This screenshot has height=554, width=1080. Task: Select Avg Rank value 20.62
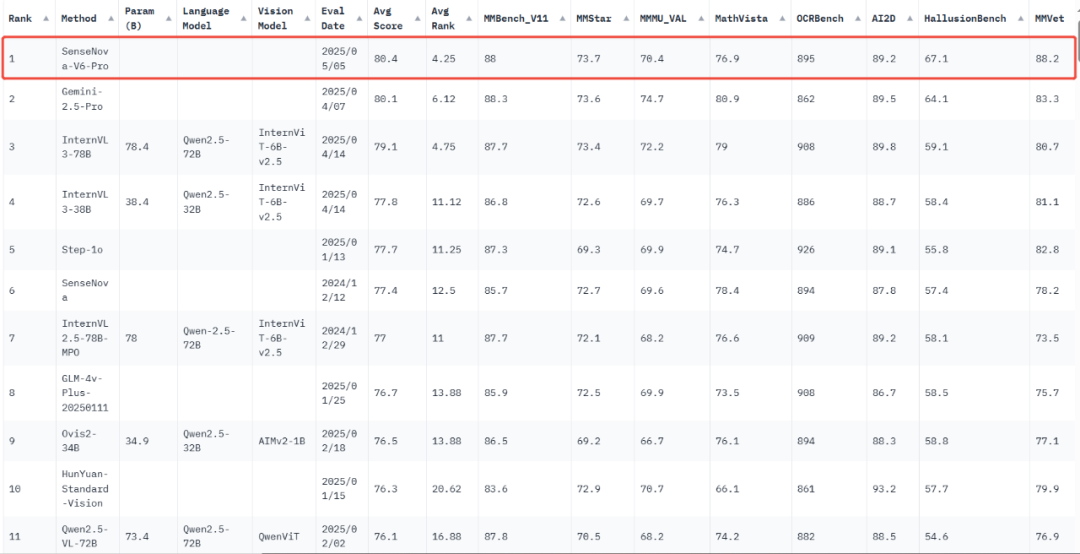click(444, 489)
